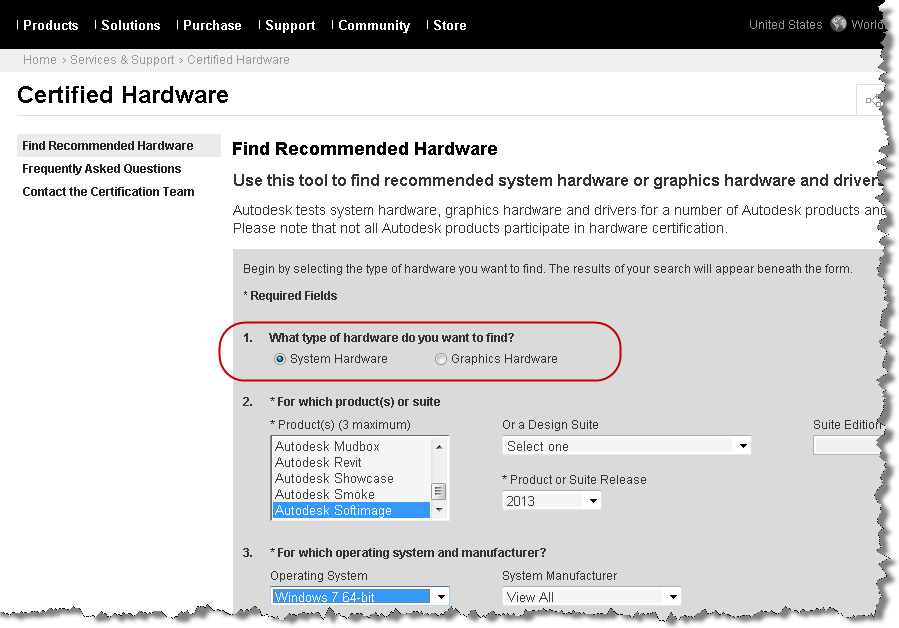Click Contact the Certification Team link
The width and height of the screenshot is (899, 628).
click(x=108, y=192)
